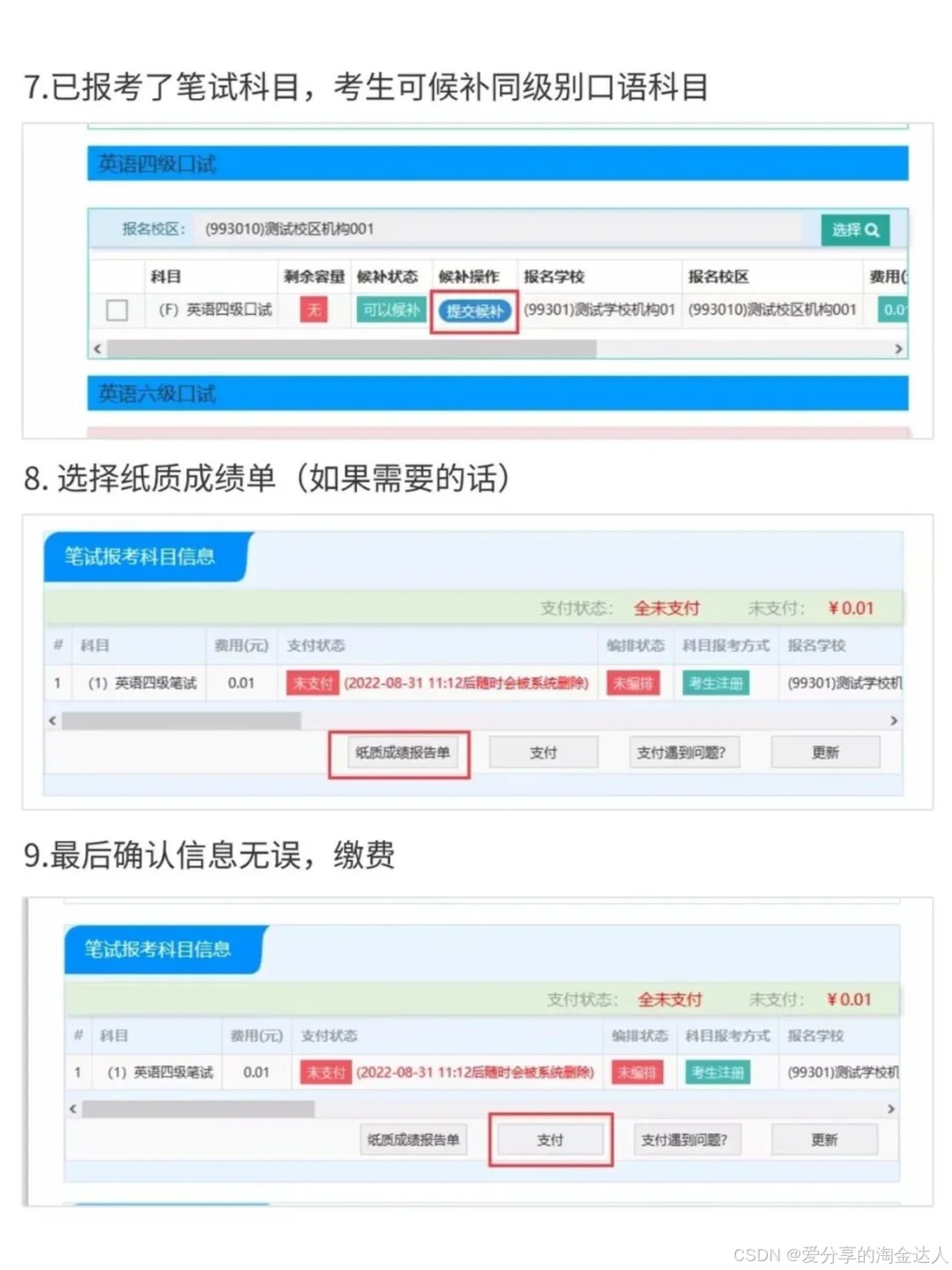The height and width of the screenshot is (1270, 952).
Task: Click the highlighted 支付 button in step 9 panel
Action: coord(550,1140)
